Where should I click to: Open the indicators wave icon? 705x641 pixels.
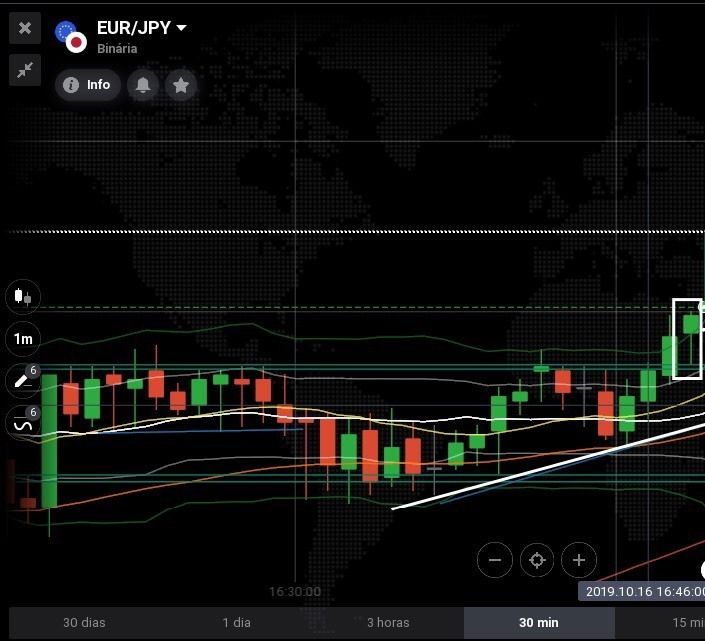(23, 423)
